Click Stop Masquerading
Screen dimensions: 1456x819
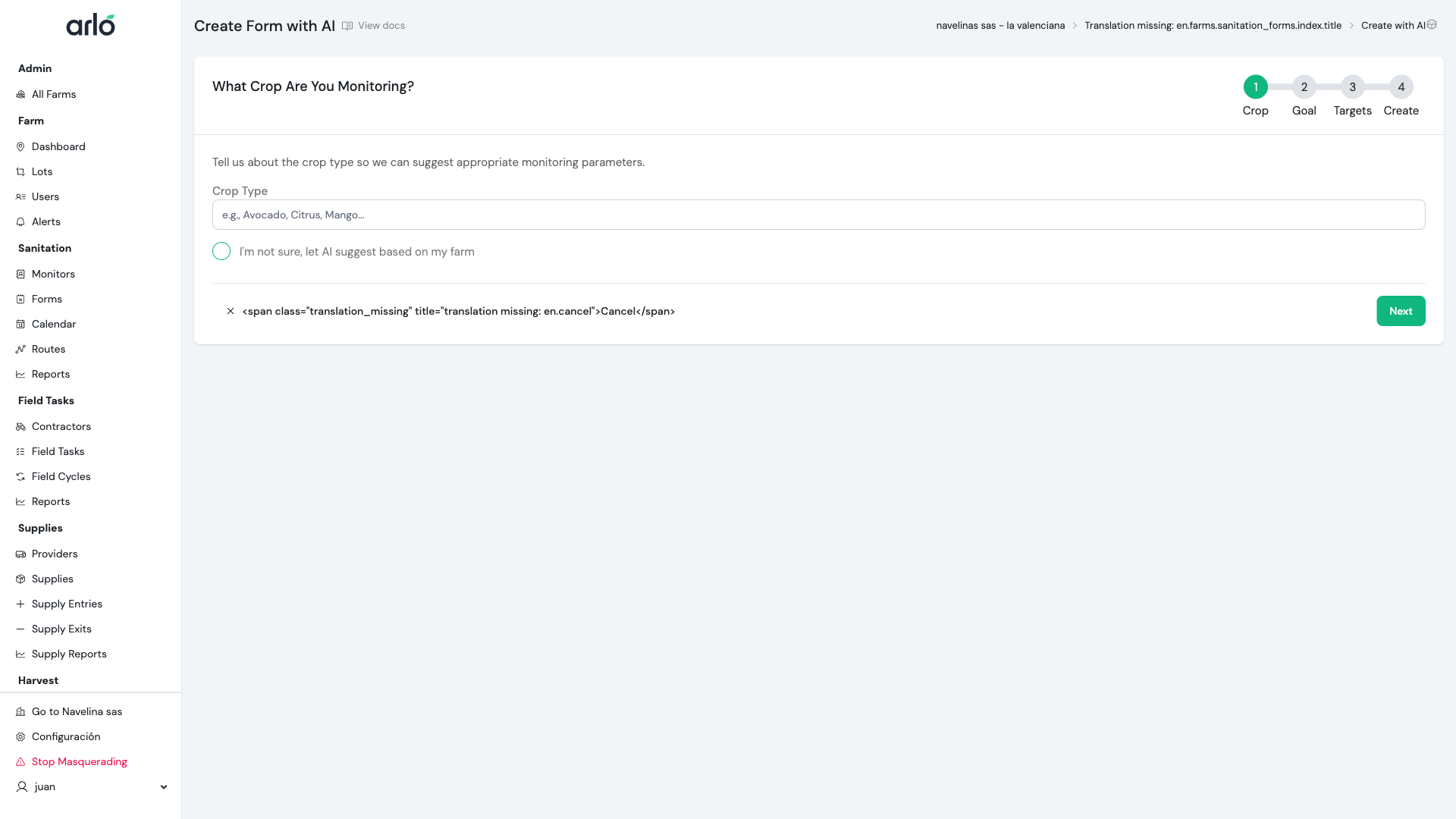point(79,761)
